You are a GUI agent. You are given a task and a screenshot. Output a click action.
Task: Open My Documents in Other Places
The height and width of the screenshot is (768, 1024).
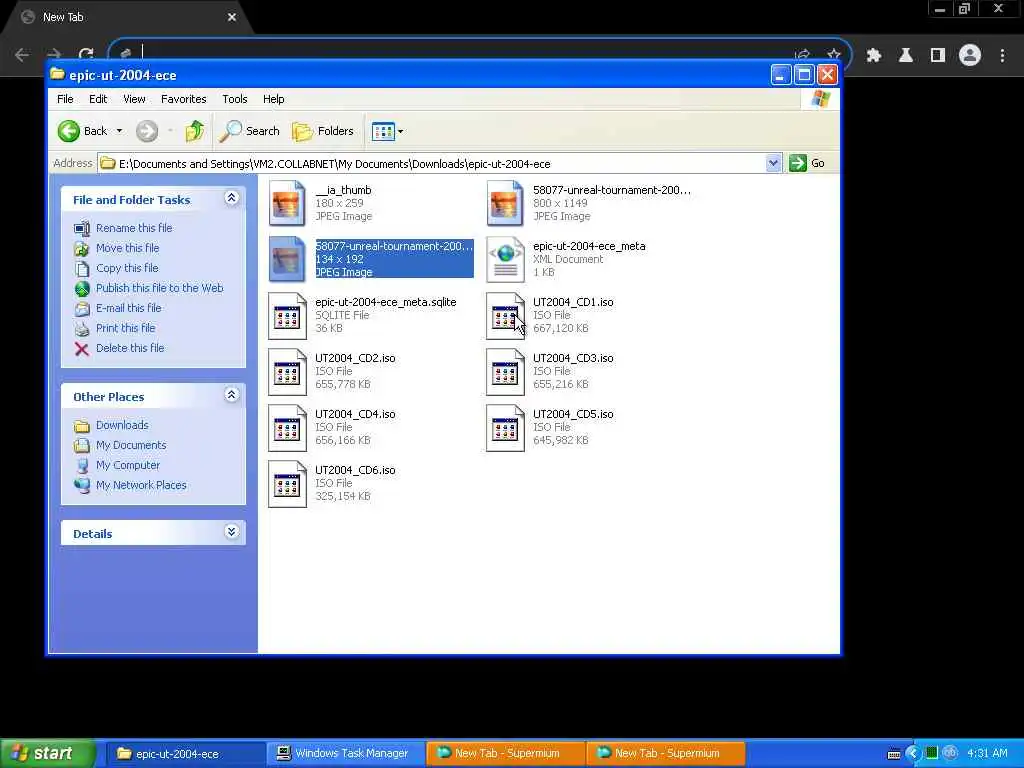131,445
